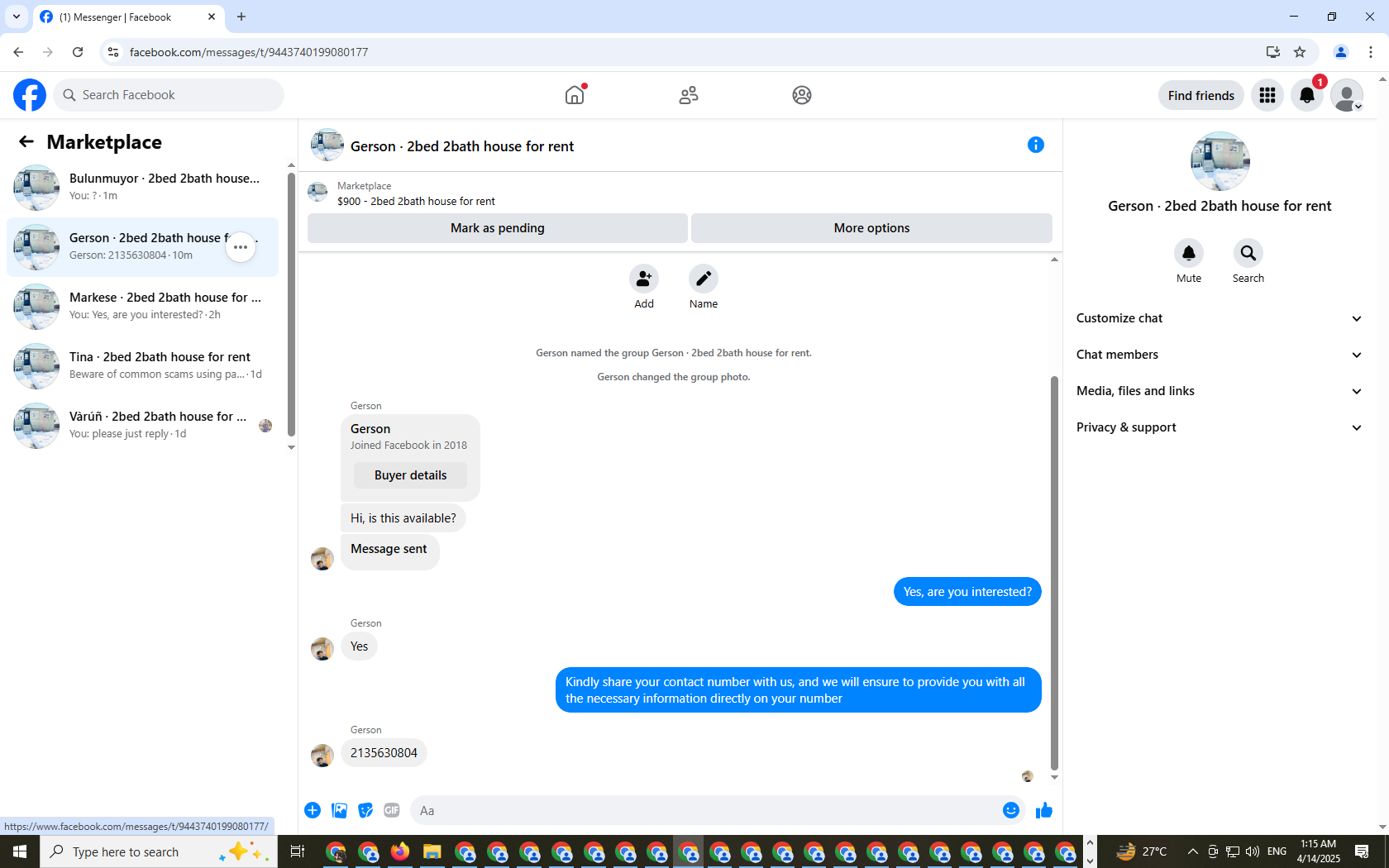
Task: Click the Add people icon
Action: click(644, 279)
